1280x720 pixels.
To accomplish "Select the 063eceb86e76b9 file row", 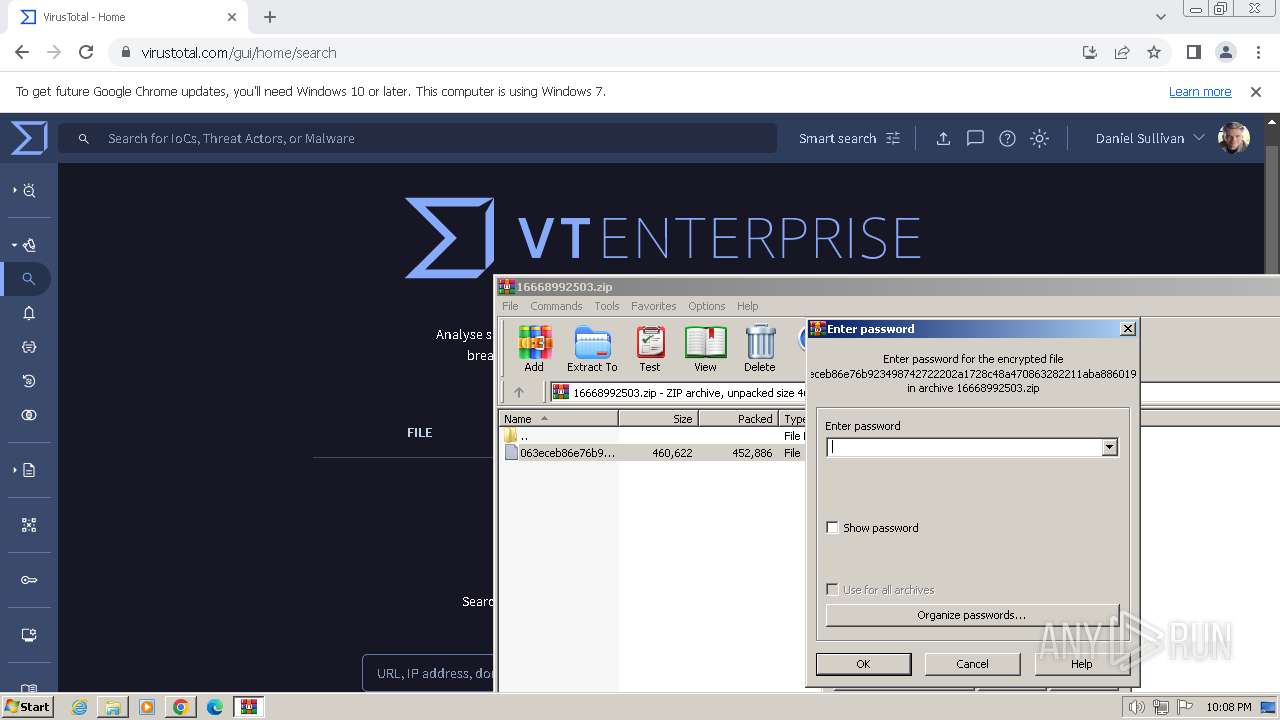I will coord(652,453).
